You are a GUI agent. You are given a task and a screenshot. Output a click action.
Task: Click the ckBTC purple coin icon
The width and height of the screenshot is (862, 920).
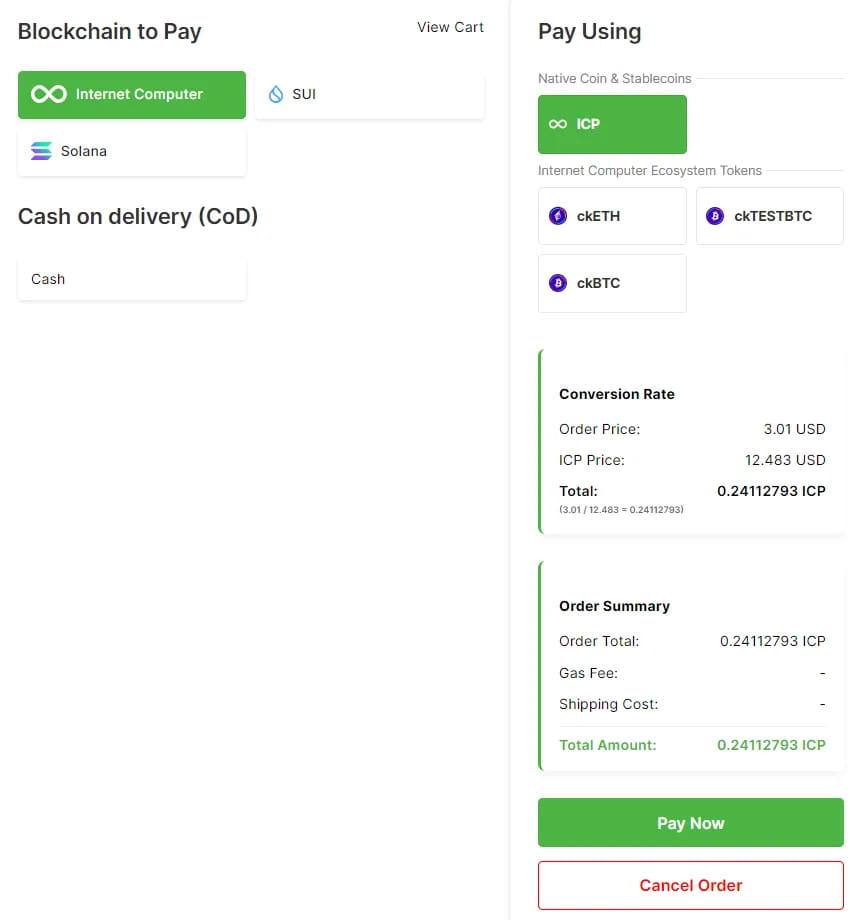tap(558, 283)
